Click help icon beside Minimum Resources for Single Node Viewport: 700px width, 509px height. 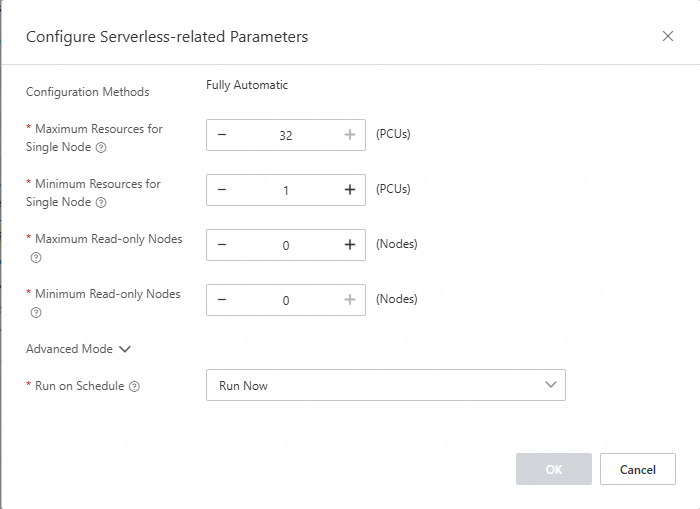click(x=101, y=203)
